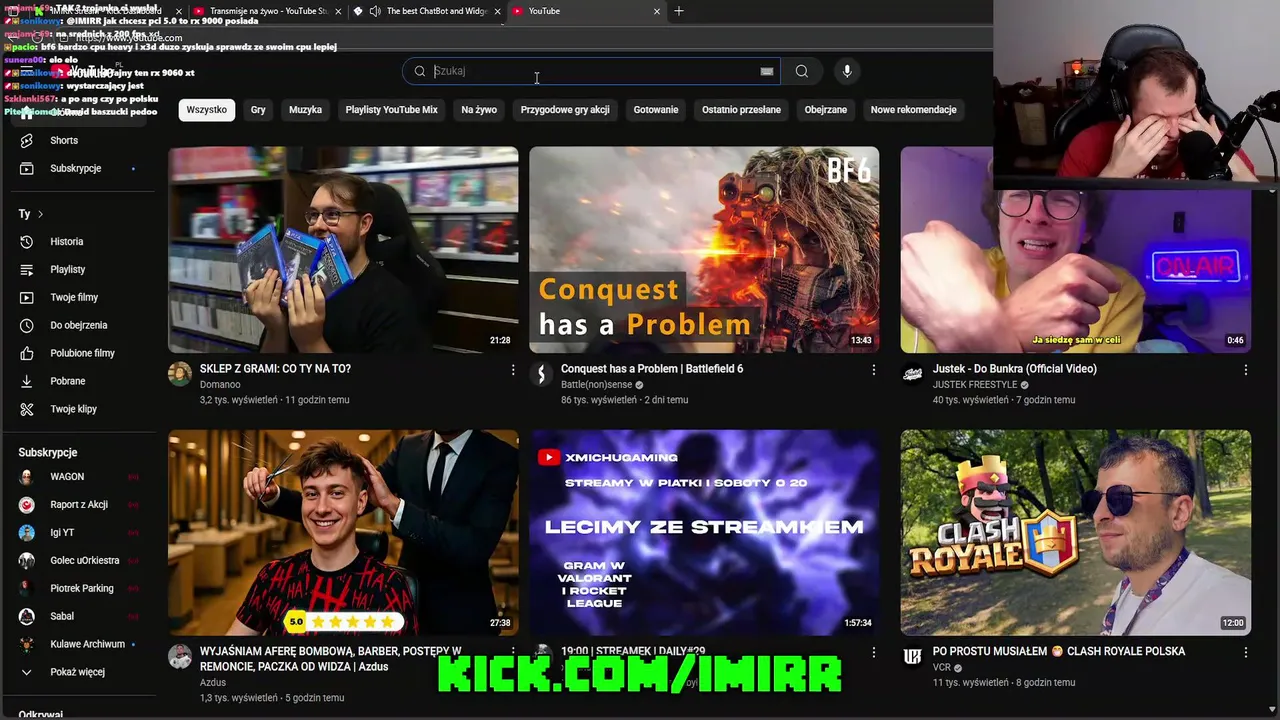Viewport: 1280px width, 720px height.
Task: Click the Battle(non)sense channel avatar
Action: (541, 374)
